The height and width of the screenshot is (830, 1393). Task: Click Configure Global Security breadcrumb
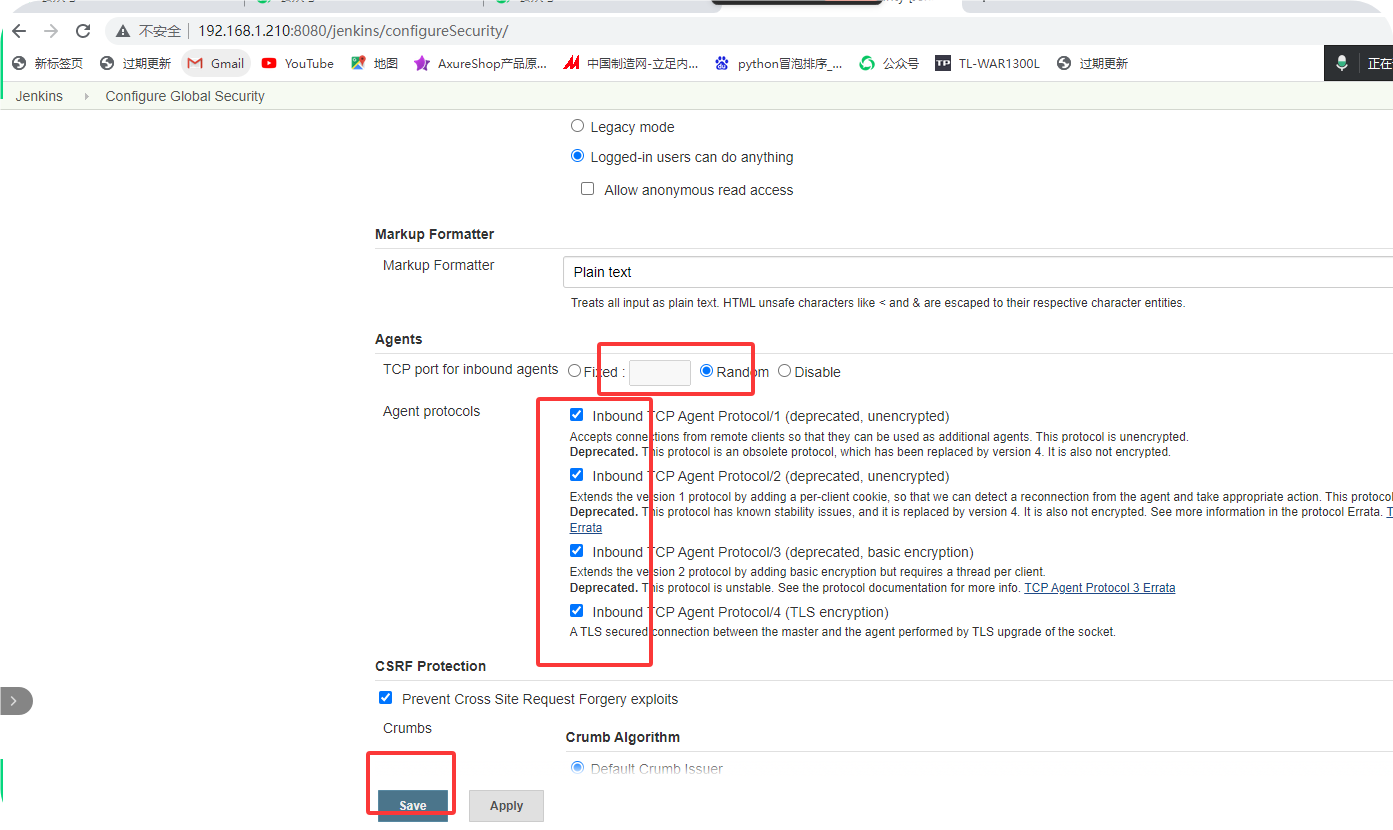point(185,96)
